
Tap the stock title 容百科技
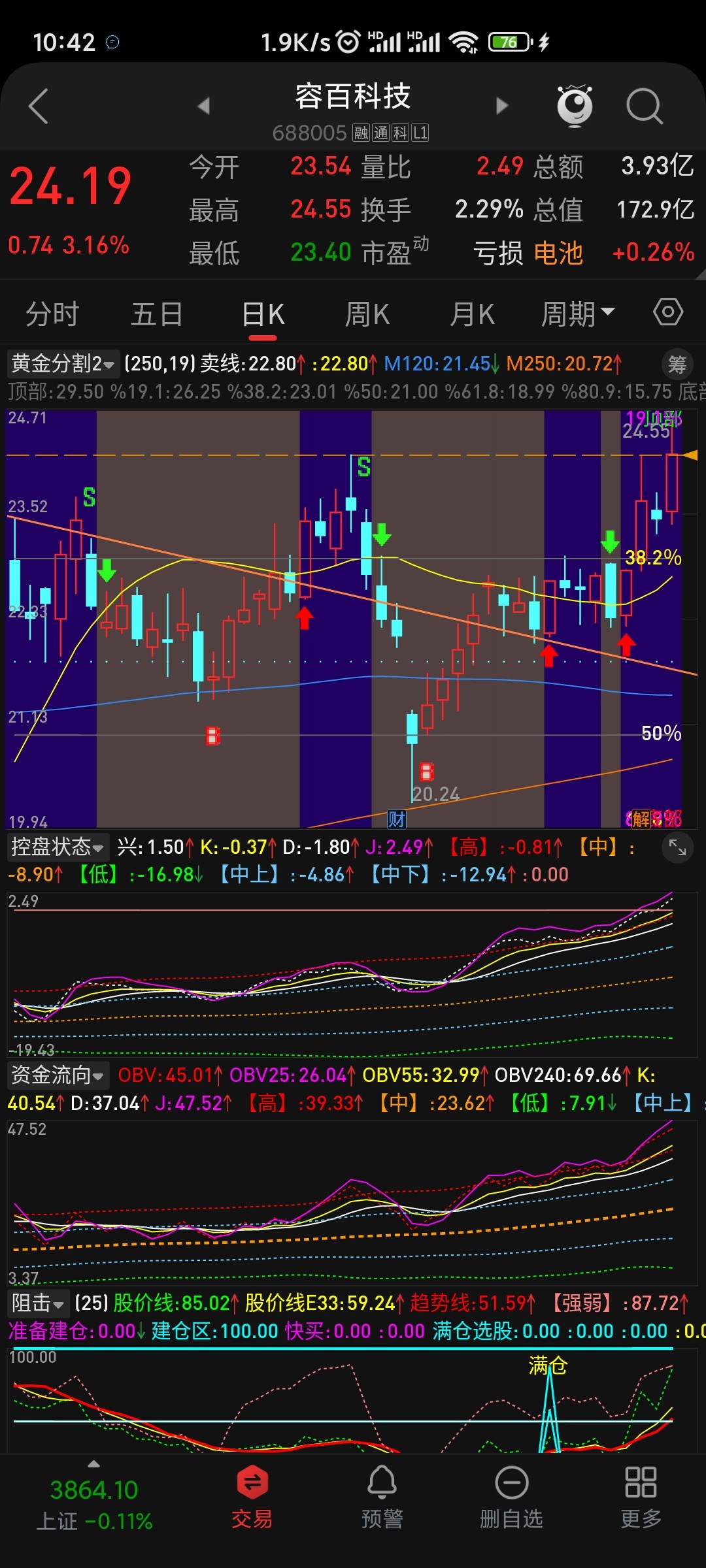point(353,96)
